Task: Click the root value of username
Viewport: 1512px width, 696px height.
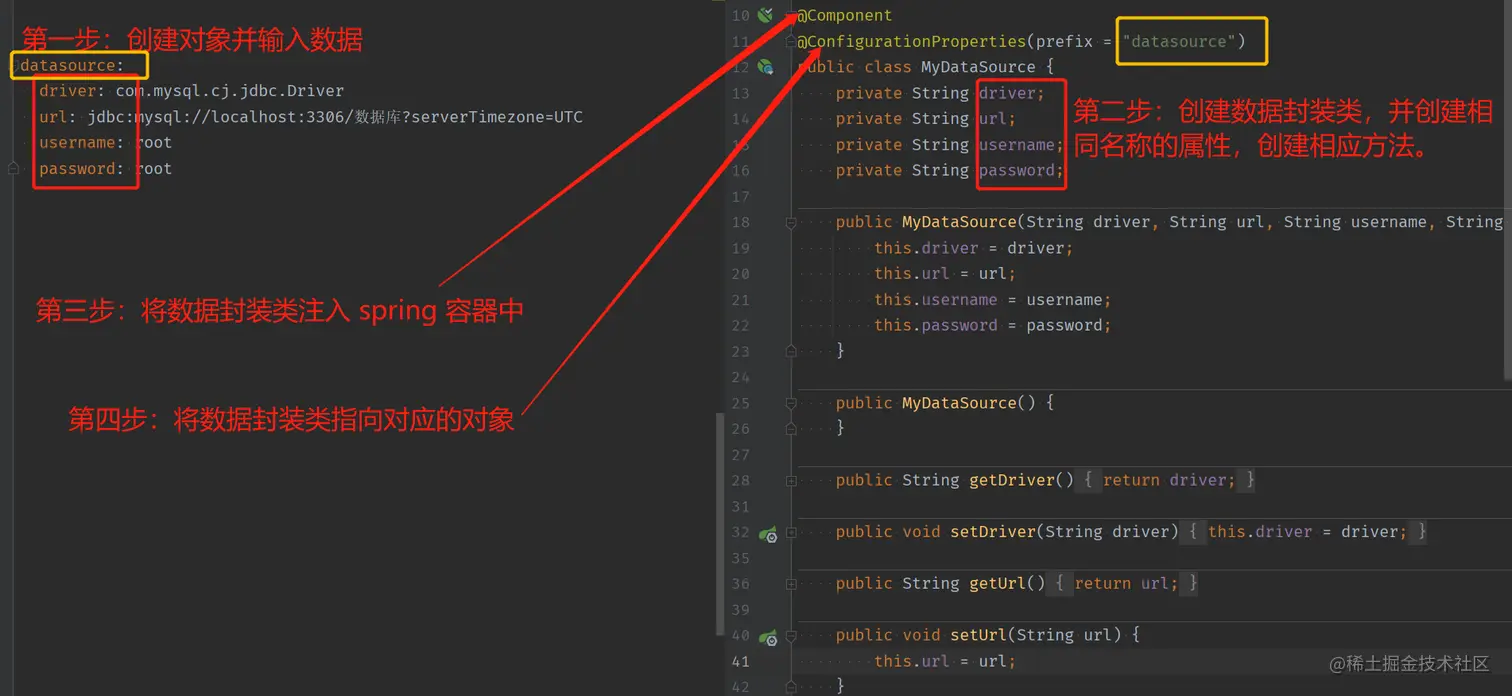Action: pos(154,143)
